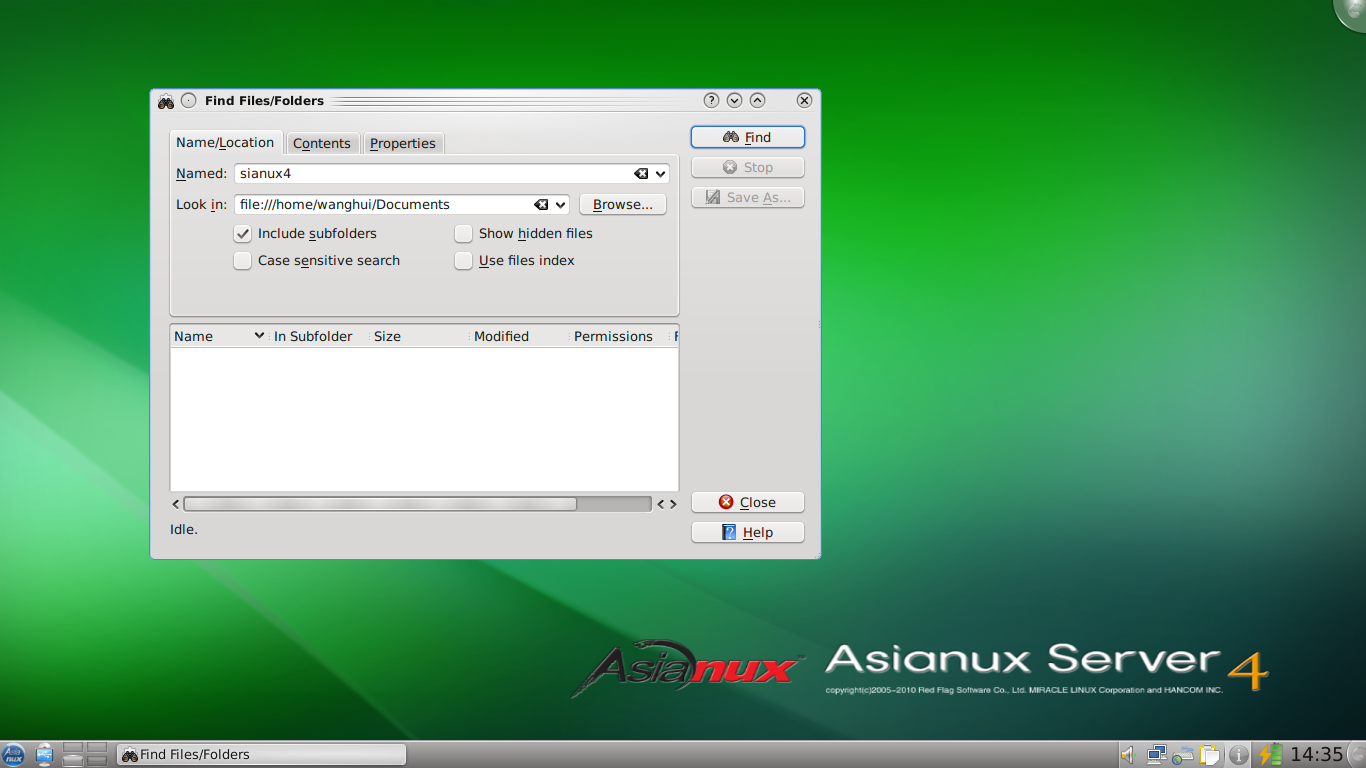
Task: Switch to the Contents tab
Action: click(x=322, y=143)
